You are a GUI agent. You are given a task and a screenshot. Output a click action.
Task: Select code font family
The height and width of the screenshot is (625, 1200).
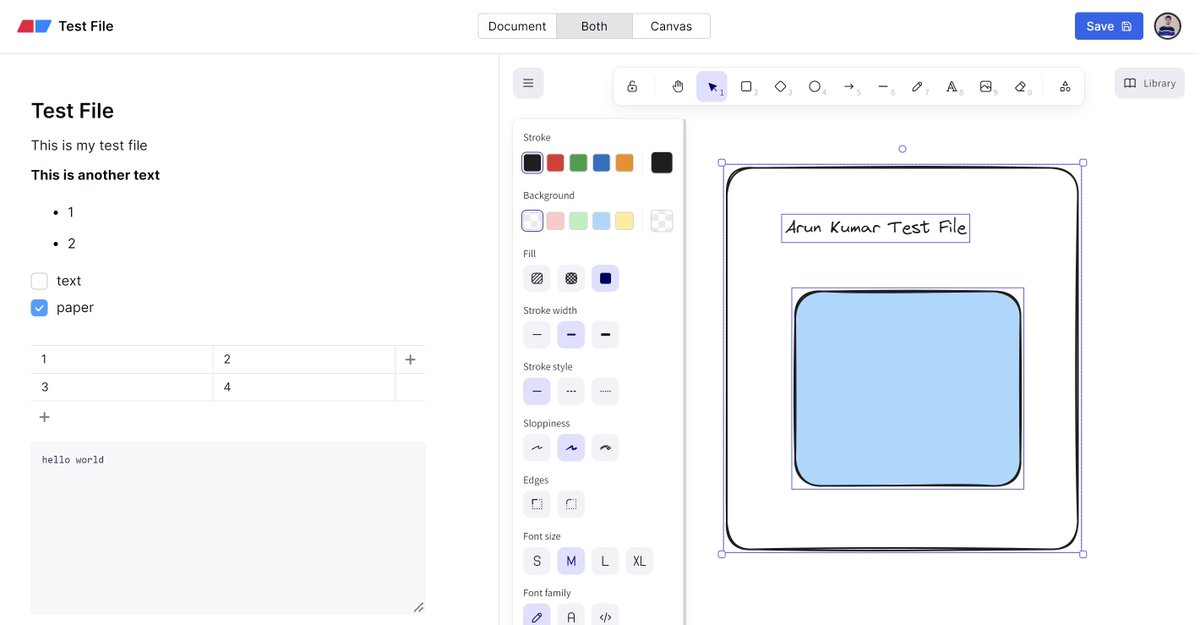(x=605, y=617)
